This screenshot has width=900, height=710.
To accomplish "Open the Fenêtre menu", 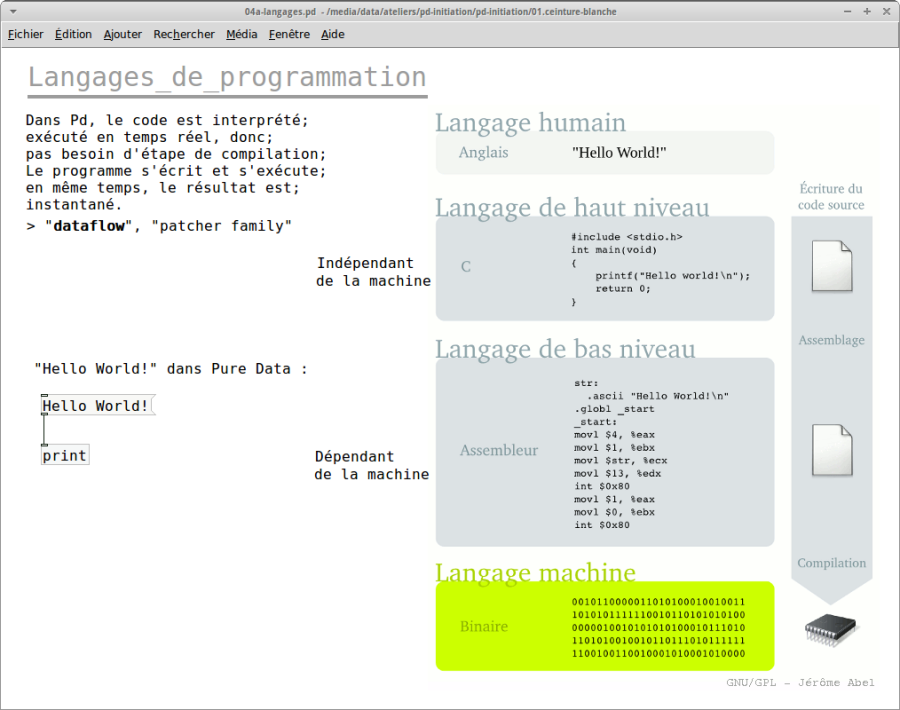I will click(289, 34).
